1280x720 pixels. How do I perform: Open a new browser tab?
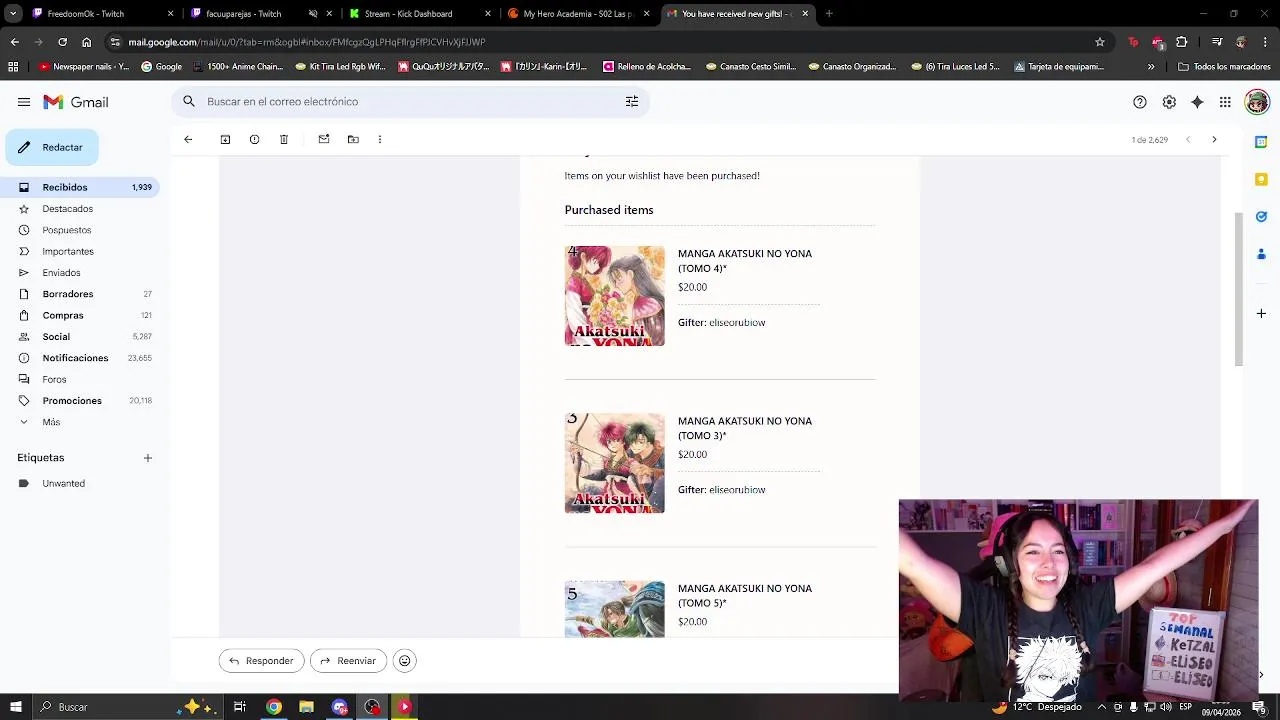829,14
